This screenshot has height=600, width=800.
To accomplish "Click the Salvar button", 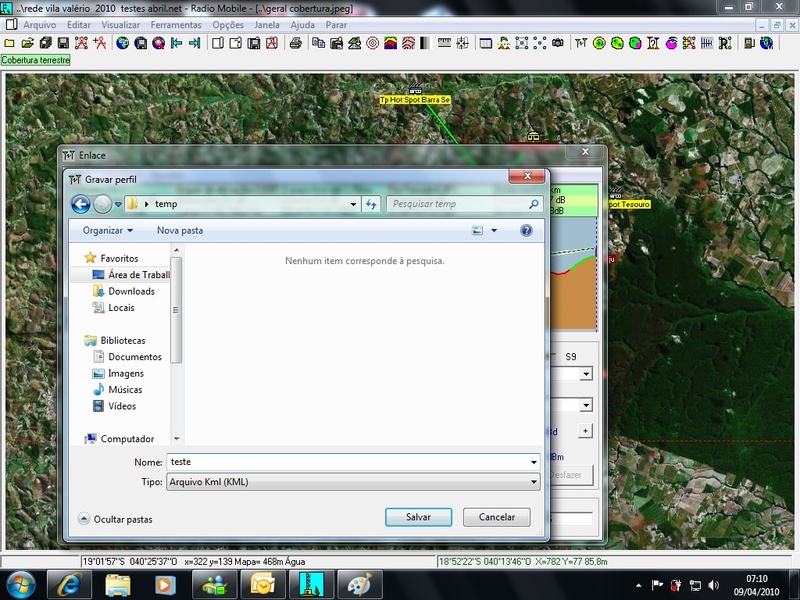I will pyautogui.click(x=418, y=517).
